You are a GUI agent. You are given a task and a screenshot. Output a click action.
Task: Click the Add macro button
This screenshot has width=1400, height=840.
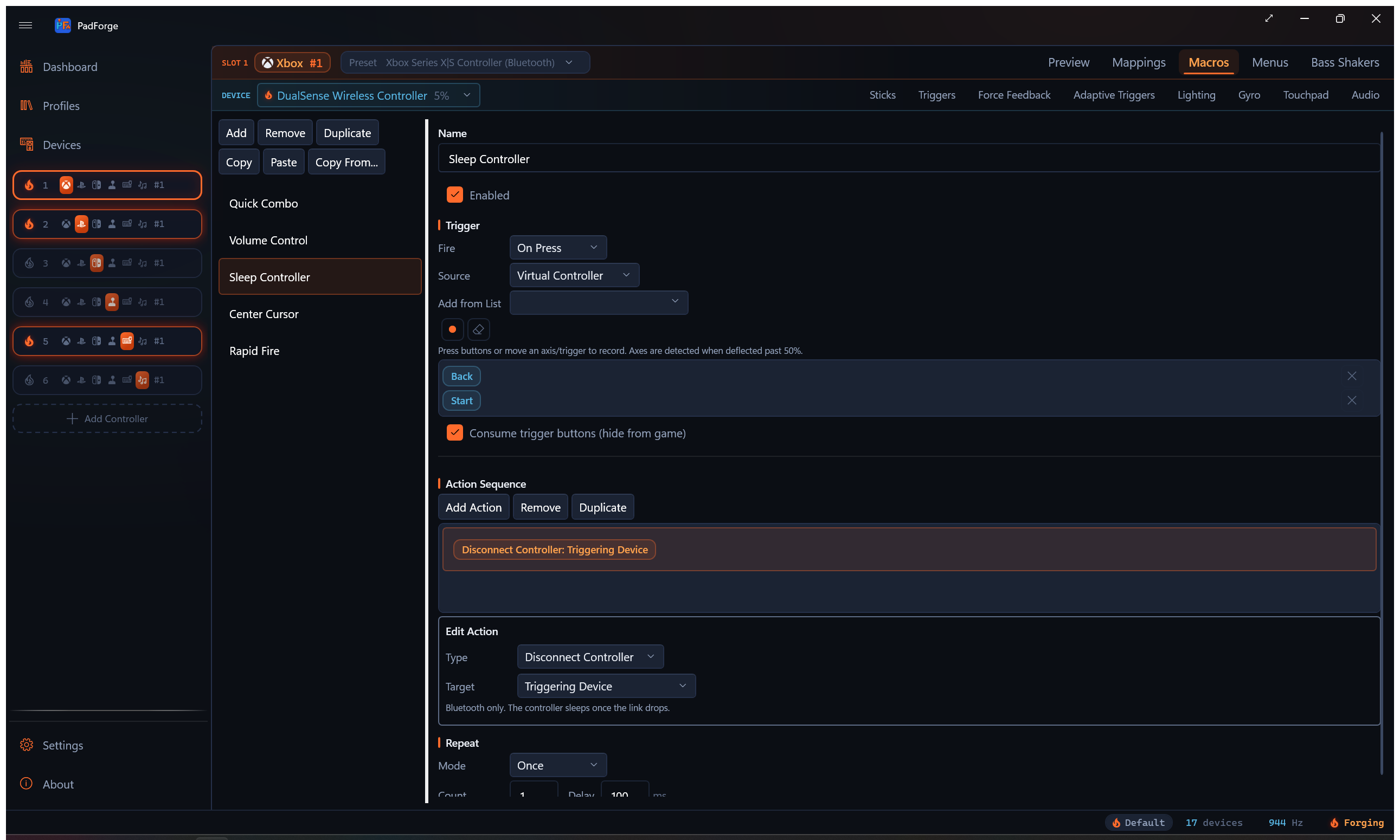tap(236, 133)
